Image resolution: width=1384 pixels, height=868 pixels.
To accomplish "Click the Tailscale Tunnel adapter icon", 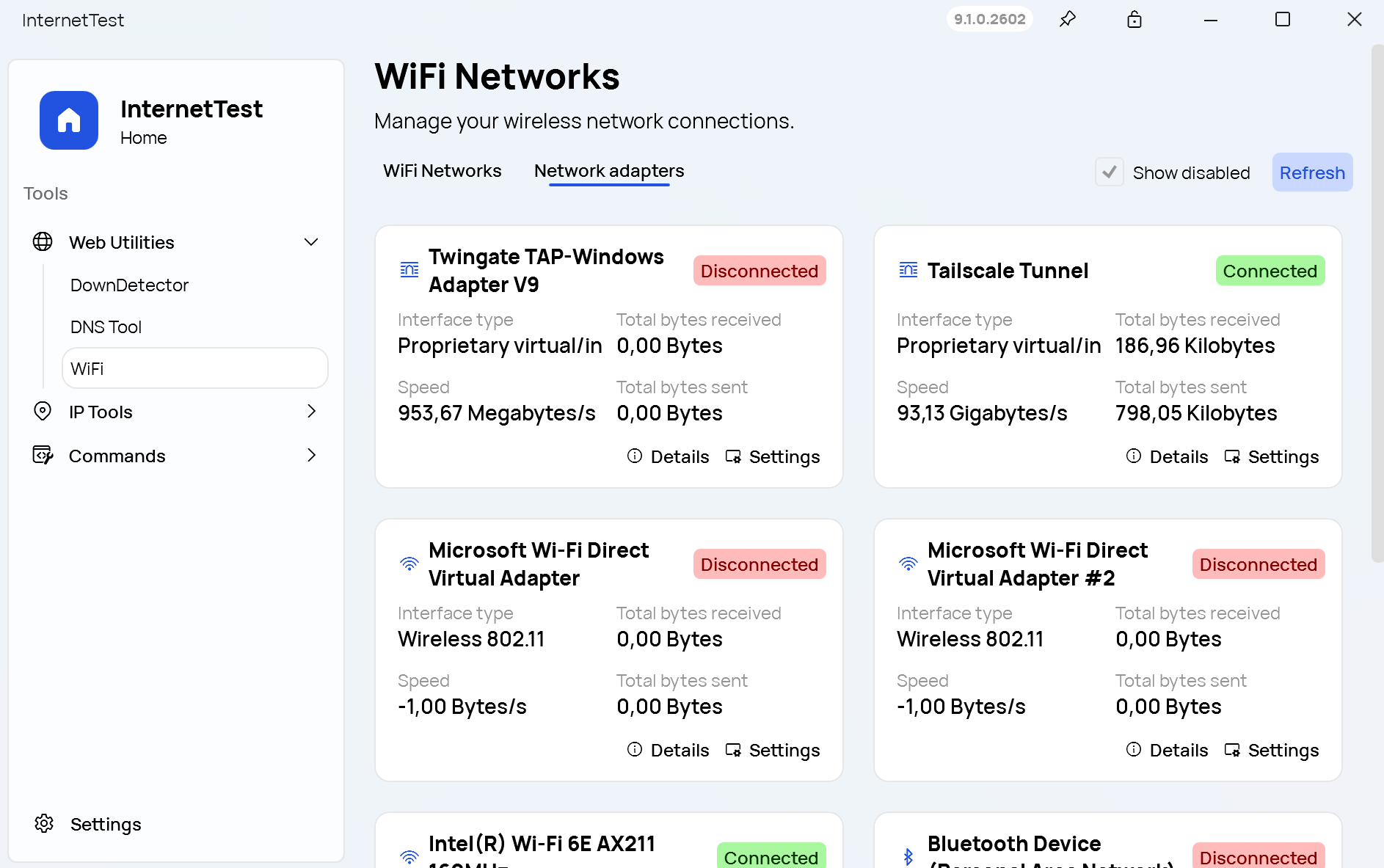I will coord(908,271).
